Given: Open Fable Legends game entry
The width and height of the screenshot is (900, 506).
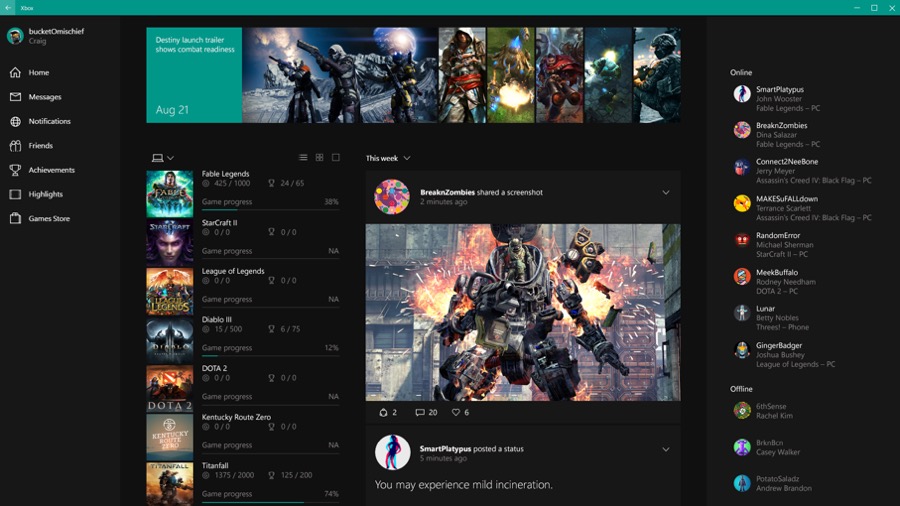Looking at the screenshot, I should coord(243,193).
